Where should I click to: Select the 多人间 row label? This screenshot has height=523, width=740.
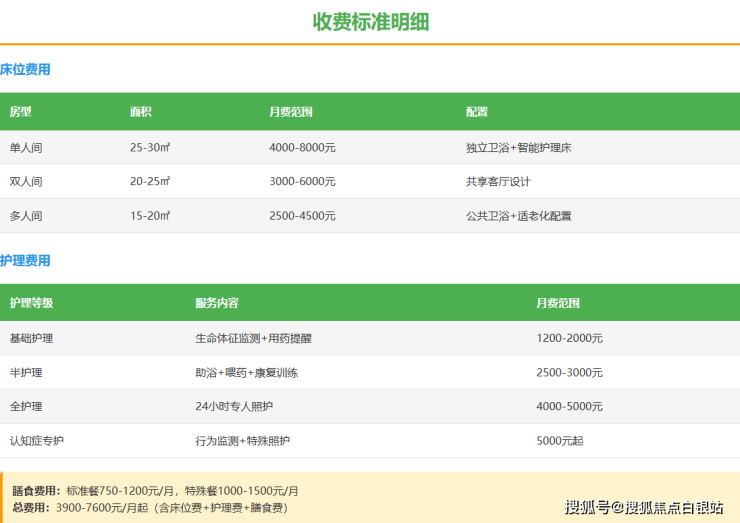(26, 216)
